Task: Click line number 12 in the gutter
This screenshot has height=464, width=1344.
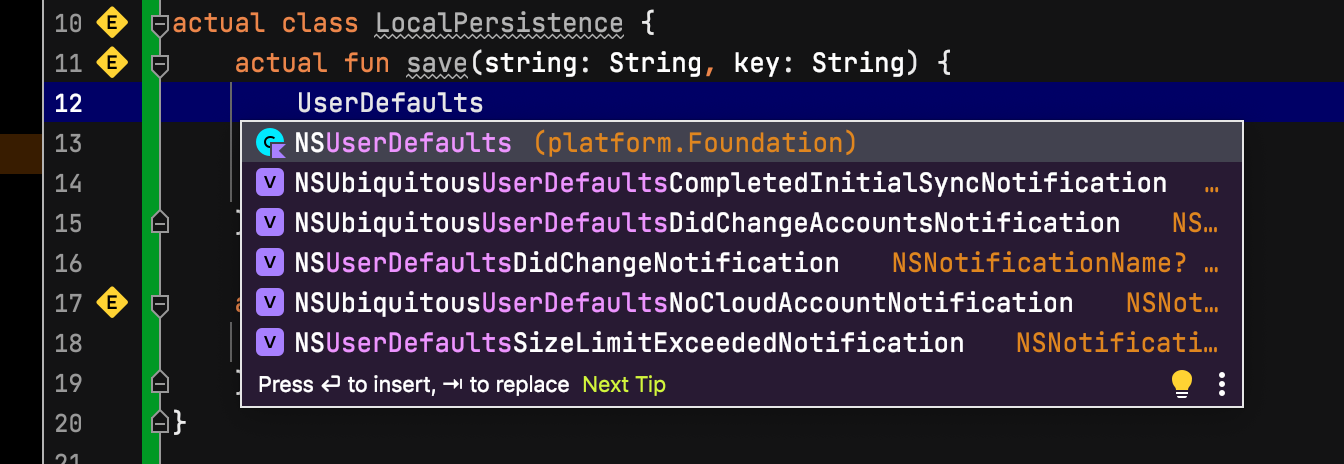Action: pyautogui.click(x=69, y=103)
